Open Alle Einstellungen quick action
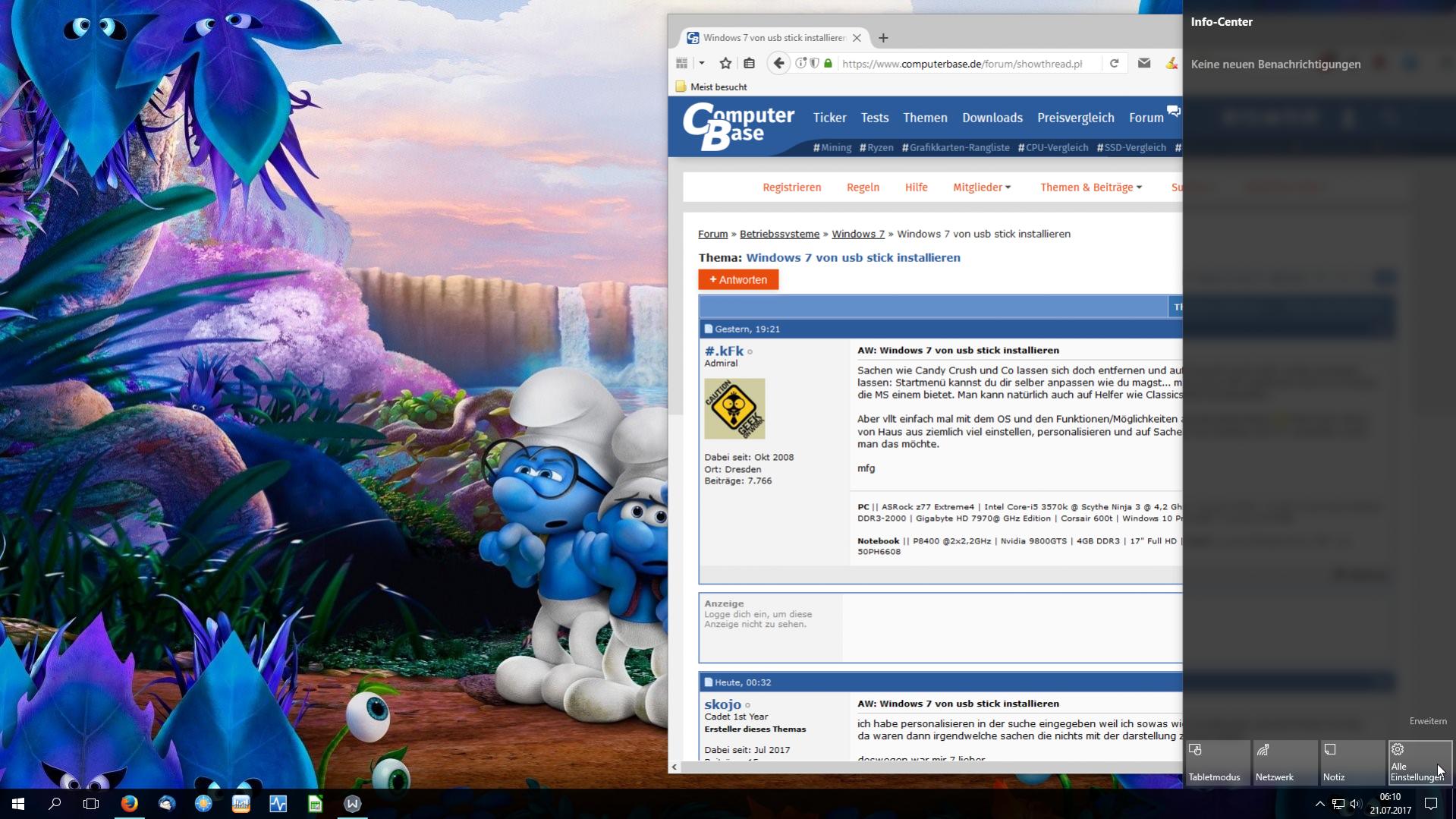The width and height of the screenshot is (1456, 819). coord(1420,762)
